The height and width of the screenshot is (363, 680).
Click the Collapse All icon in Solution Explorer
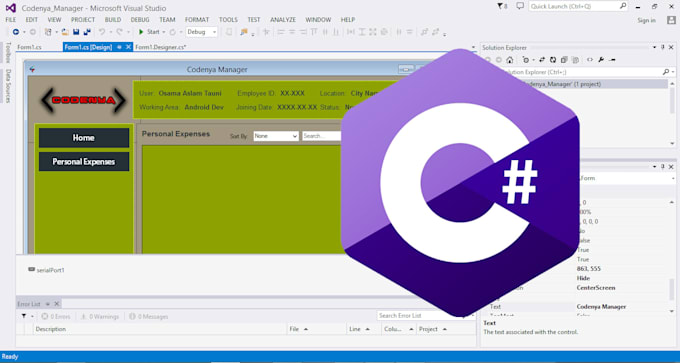point(564,60)
